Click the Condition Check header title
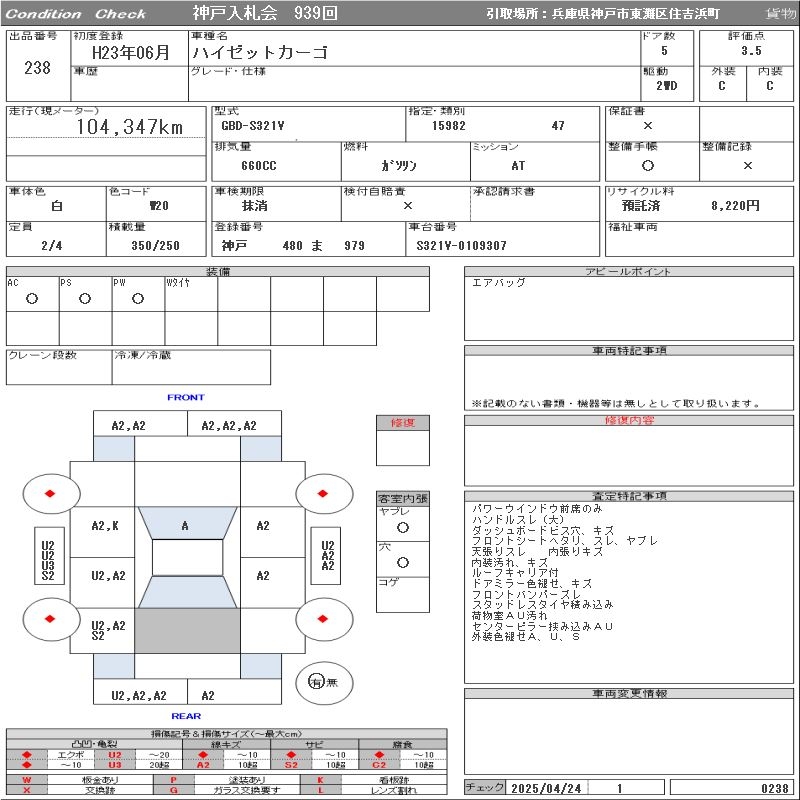This screenshot has width=800, height=800. coord(76,14)
